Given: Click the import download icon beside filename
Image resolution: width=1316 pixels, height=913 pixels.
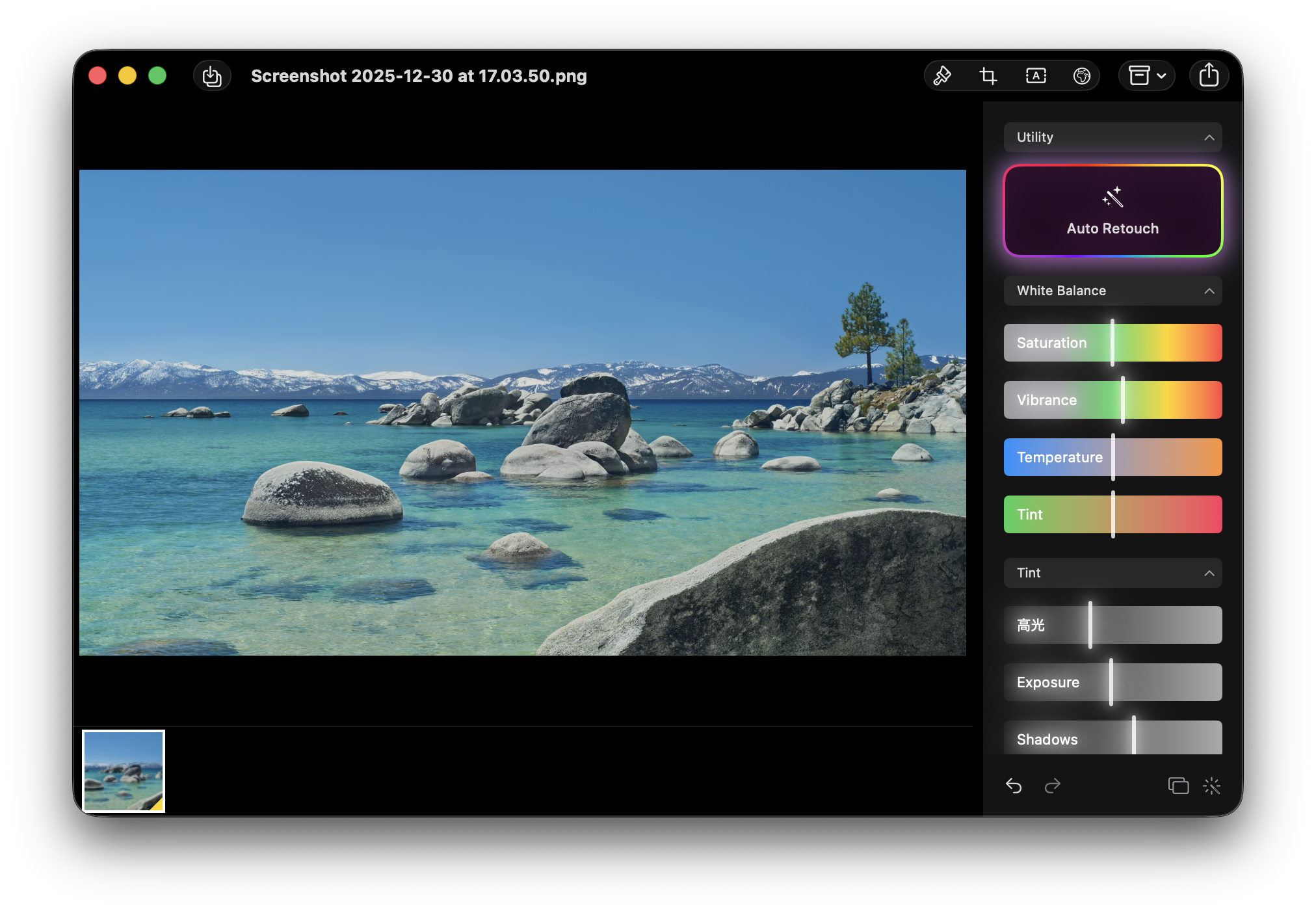Looking at the screenshot, I should 212,76.
